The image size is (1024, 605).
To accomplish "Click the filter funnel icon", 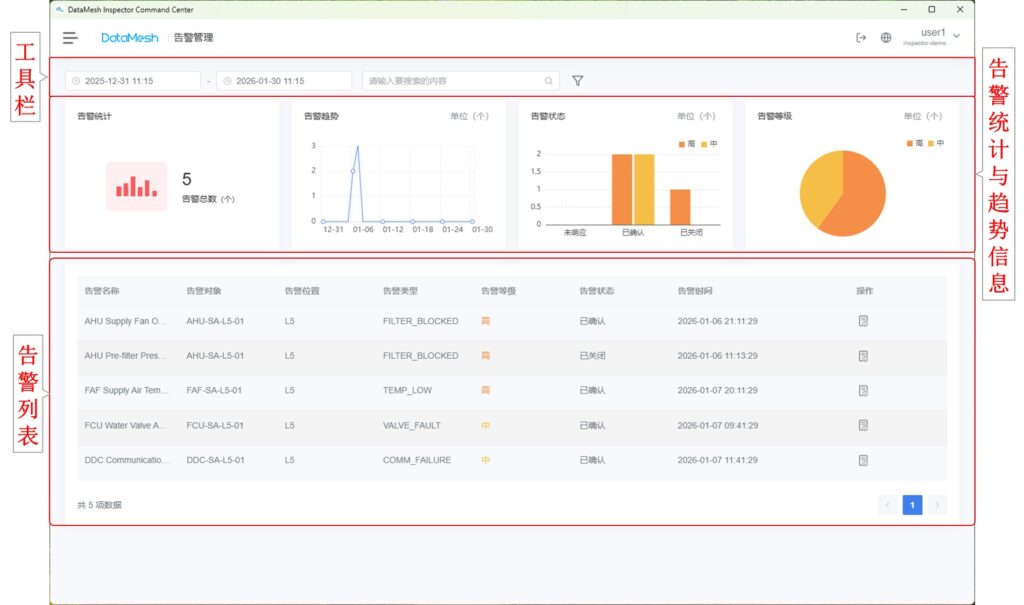I will [x=578, y=81].
